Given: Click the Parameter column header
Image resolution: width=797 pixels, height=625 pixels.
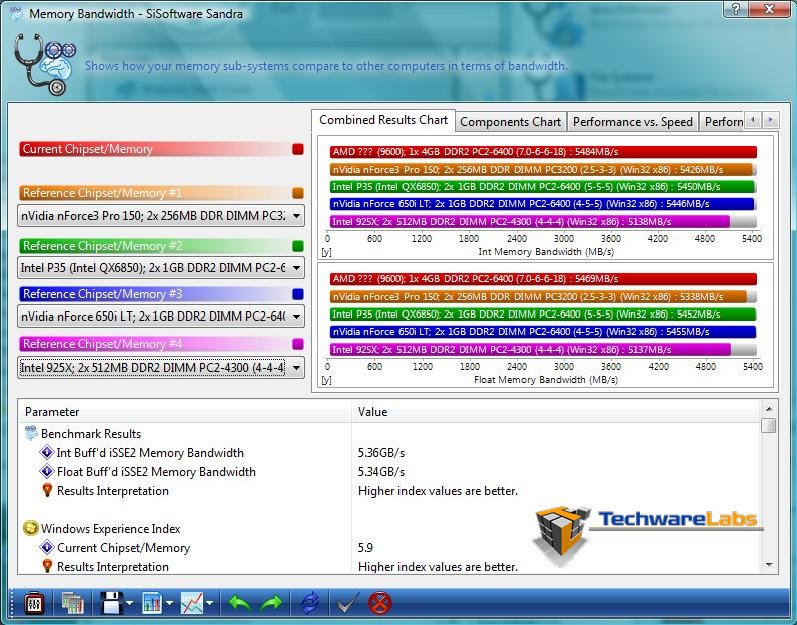Looking at the screenshot, I should [185, 412].
